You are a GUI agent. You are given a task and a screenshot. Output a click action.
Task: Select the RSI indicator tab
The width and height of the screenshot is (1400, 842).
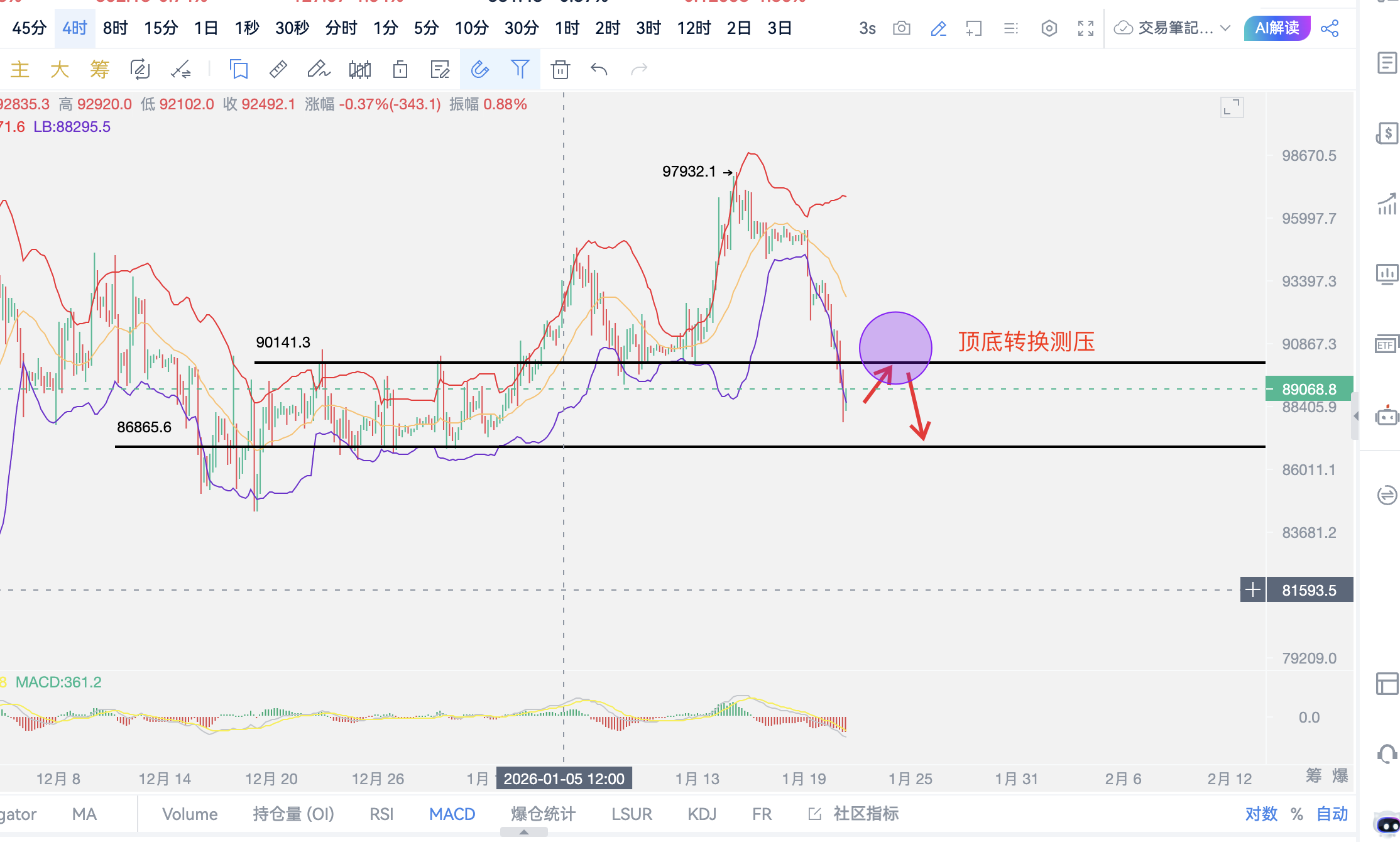381,814
